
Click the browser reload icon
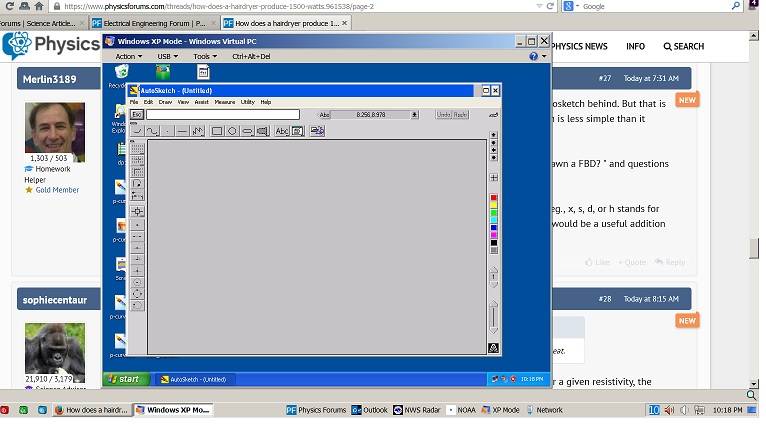(9, 6)
